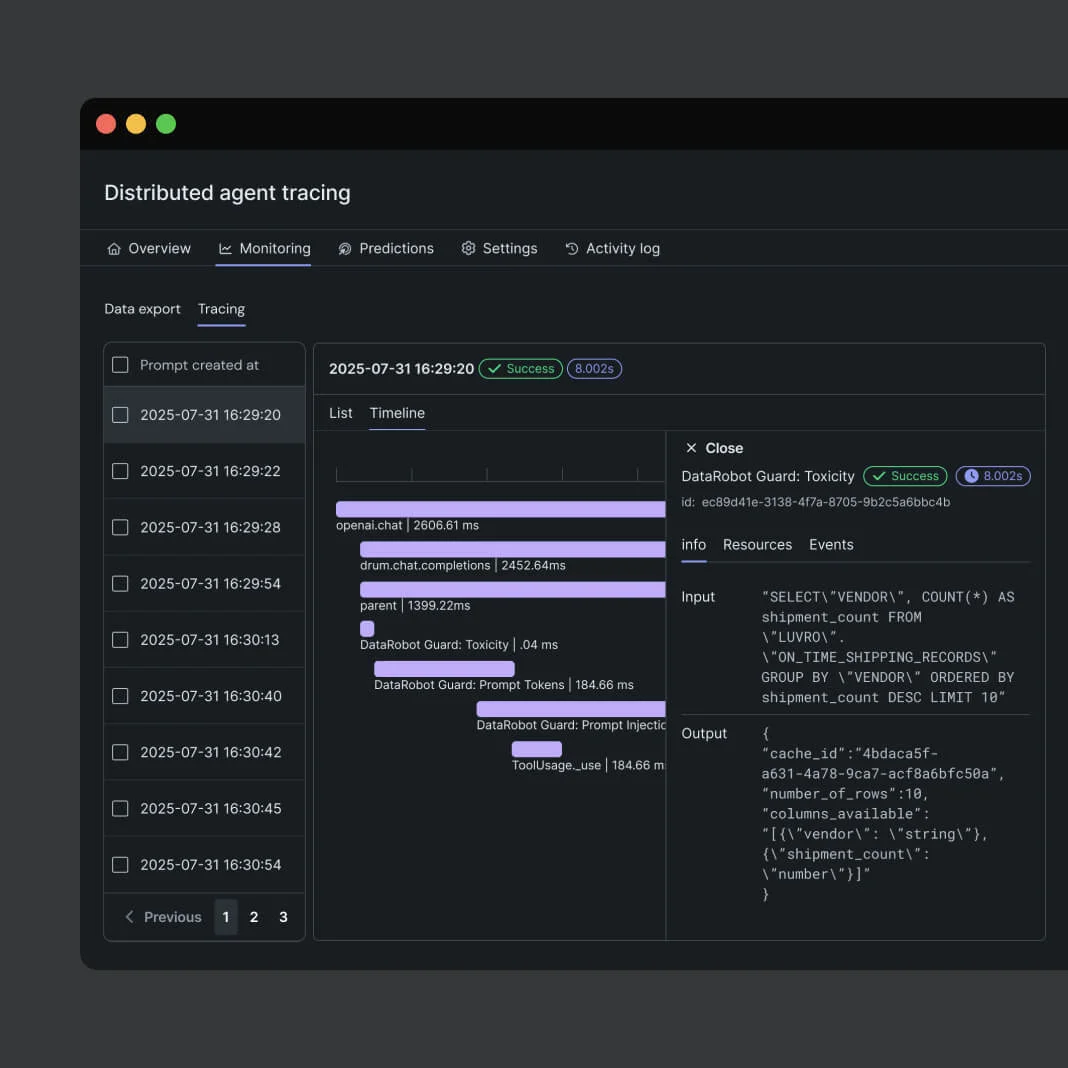1068x1068 pixels.
Task: Check the Prompt created at header checkbox
Action: click(120, 364)
